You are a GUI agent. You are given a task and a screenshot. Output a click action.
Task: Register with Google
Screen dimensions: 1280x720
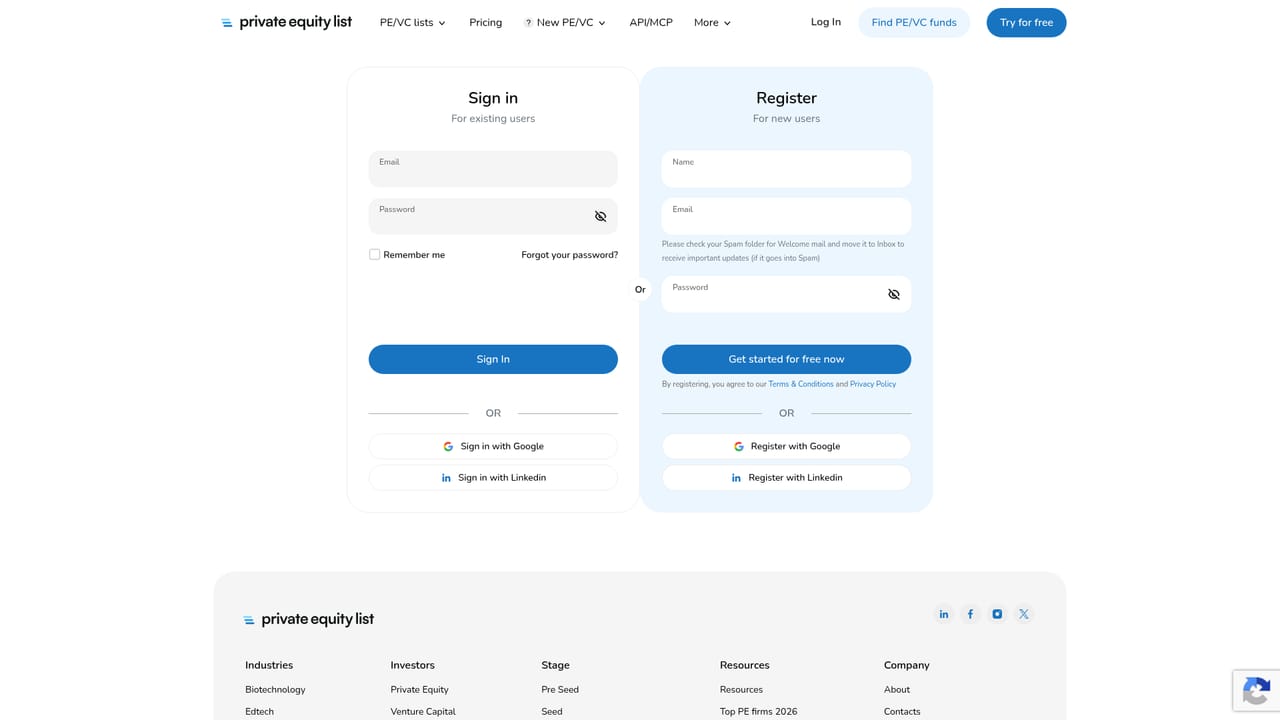pos(786,446)
